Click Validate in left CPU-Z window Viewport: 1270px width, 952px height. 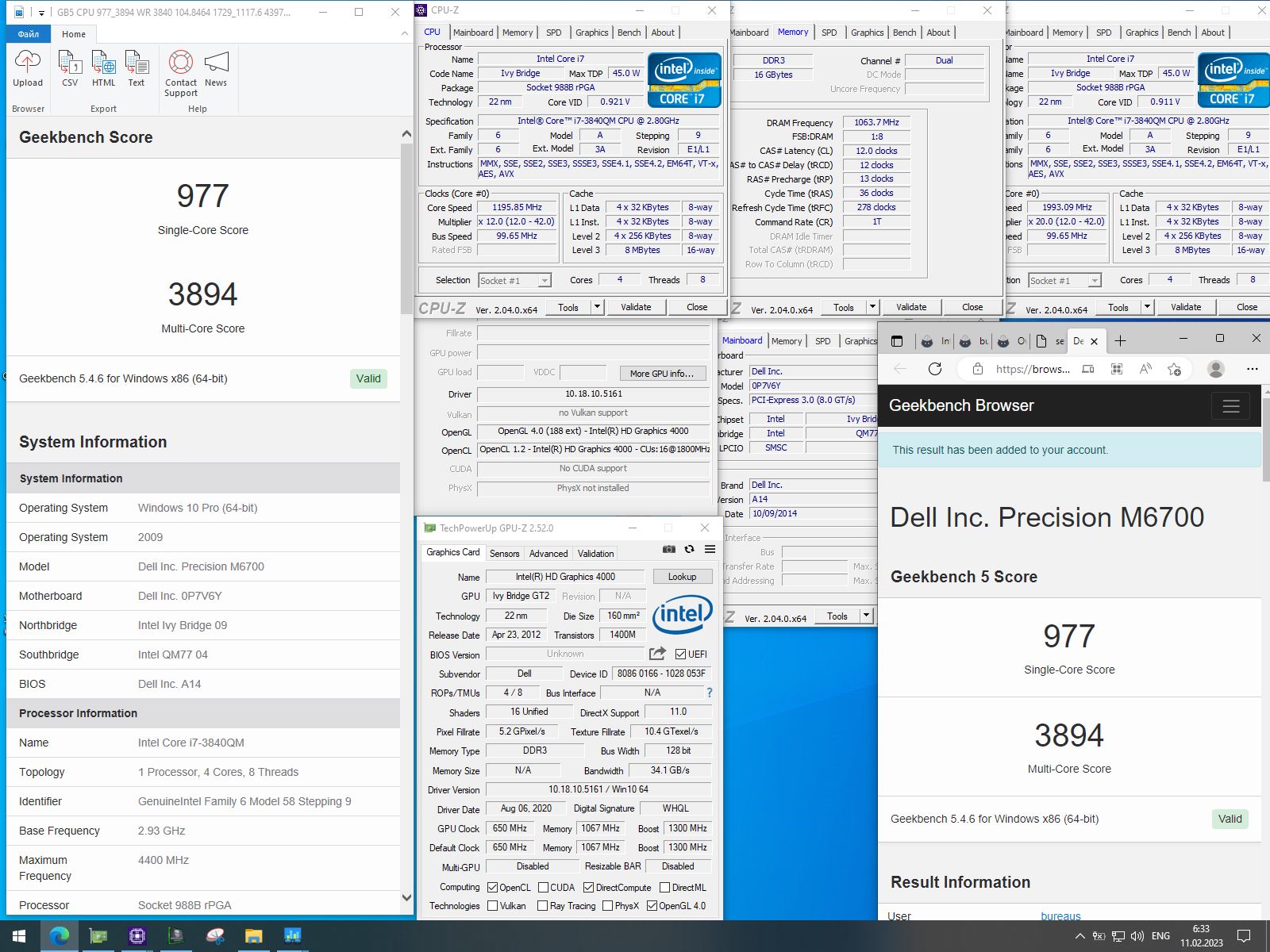[636, 307]
